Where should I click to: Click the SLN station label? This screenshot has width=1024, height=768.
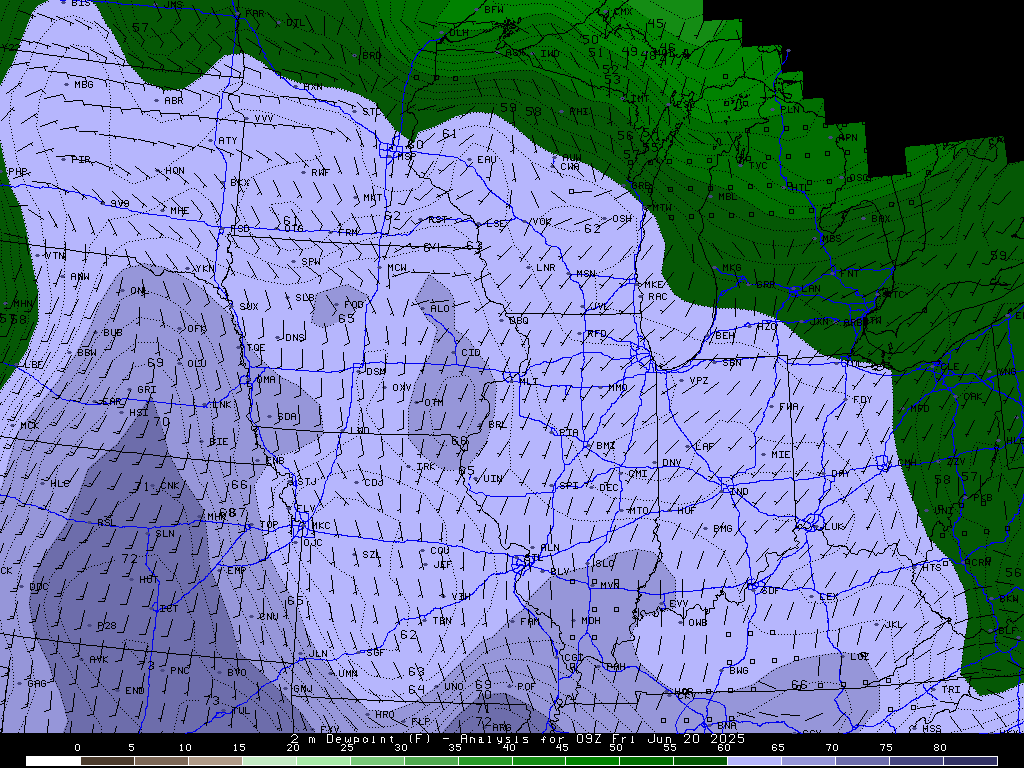coord(165,534)
